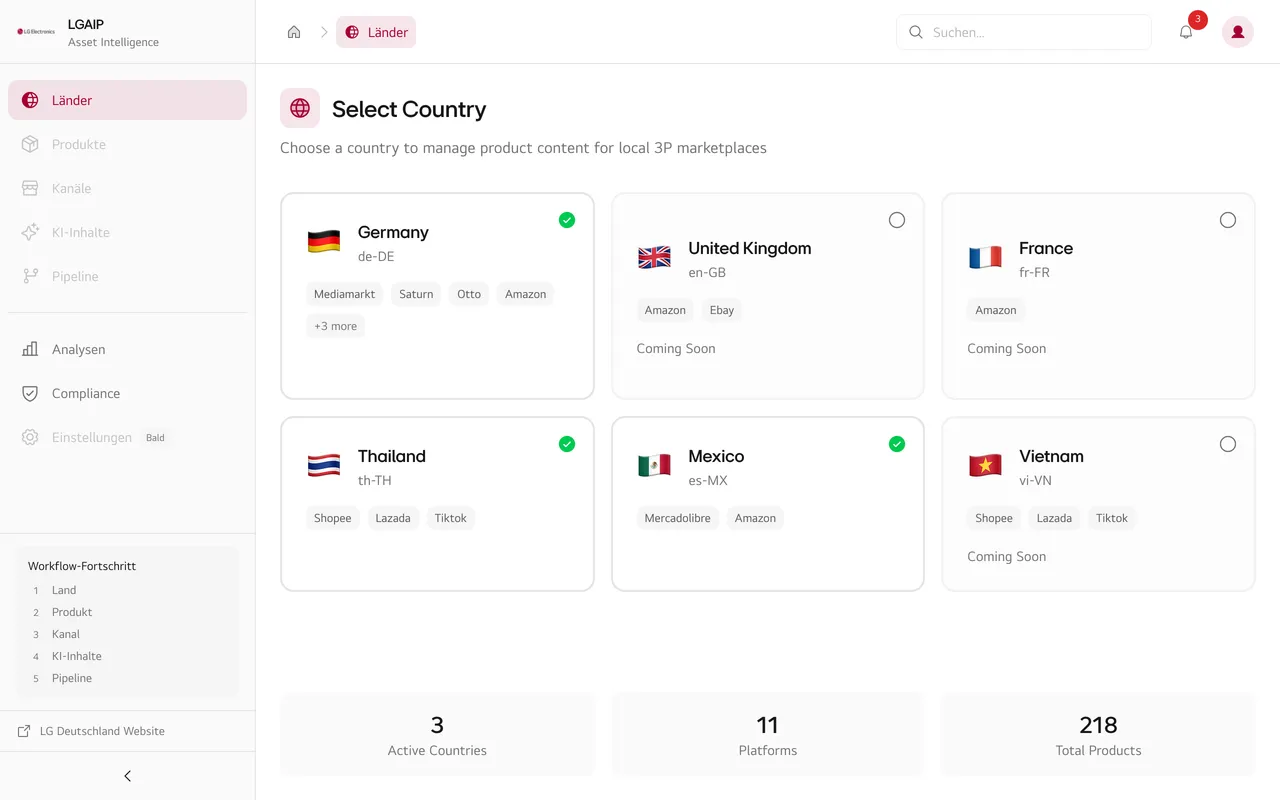Image resolution: width=1280 pixels, height=800 pixels.
Task: Click the de-DE locale text
Action: click(376, 256)
